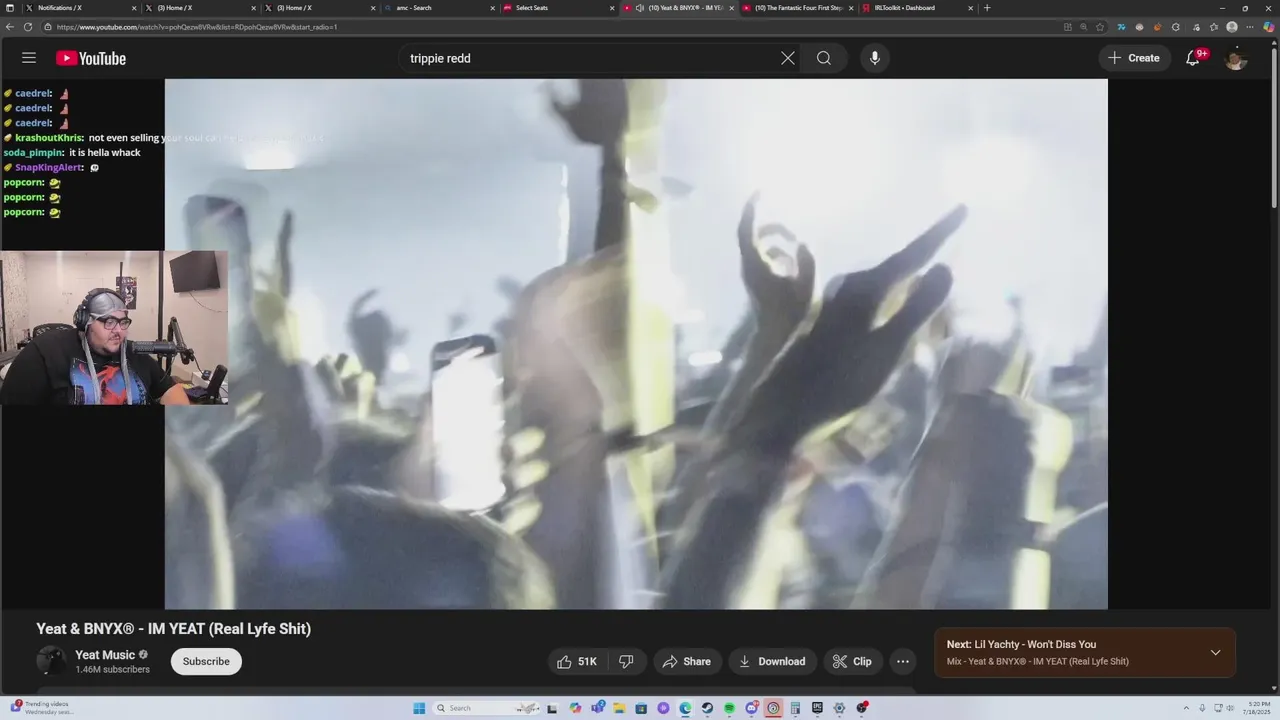Open the Settings gear on taskbar
Image resolution: width=1280 pixels, height=720 pixels.
pyautogui.click(x=839, y=708)
